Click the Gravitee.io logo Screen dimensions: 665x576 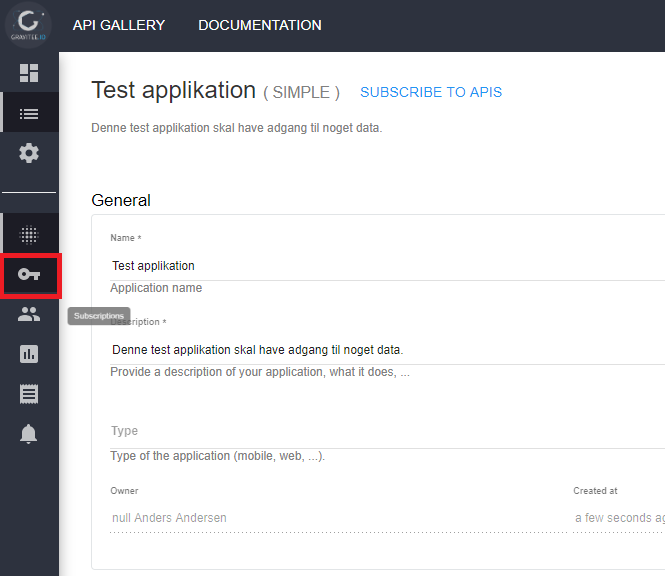click(x=29, y=24)
